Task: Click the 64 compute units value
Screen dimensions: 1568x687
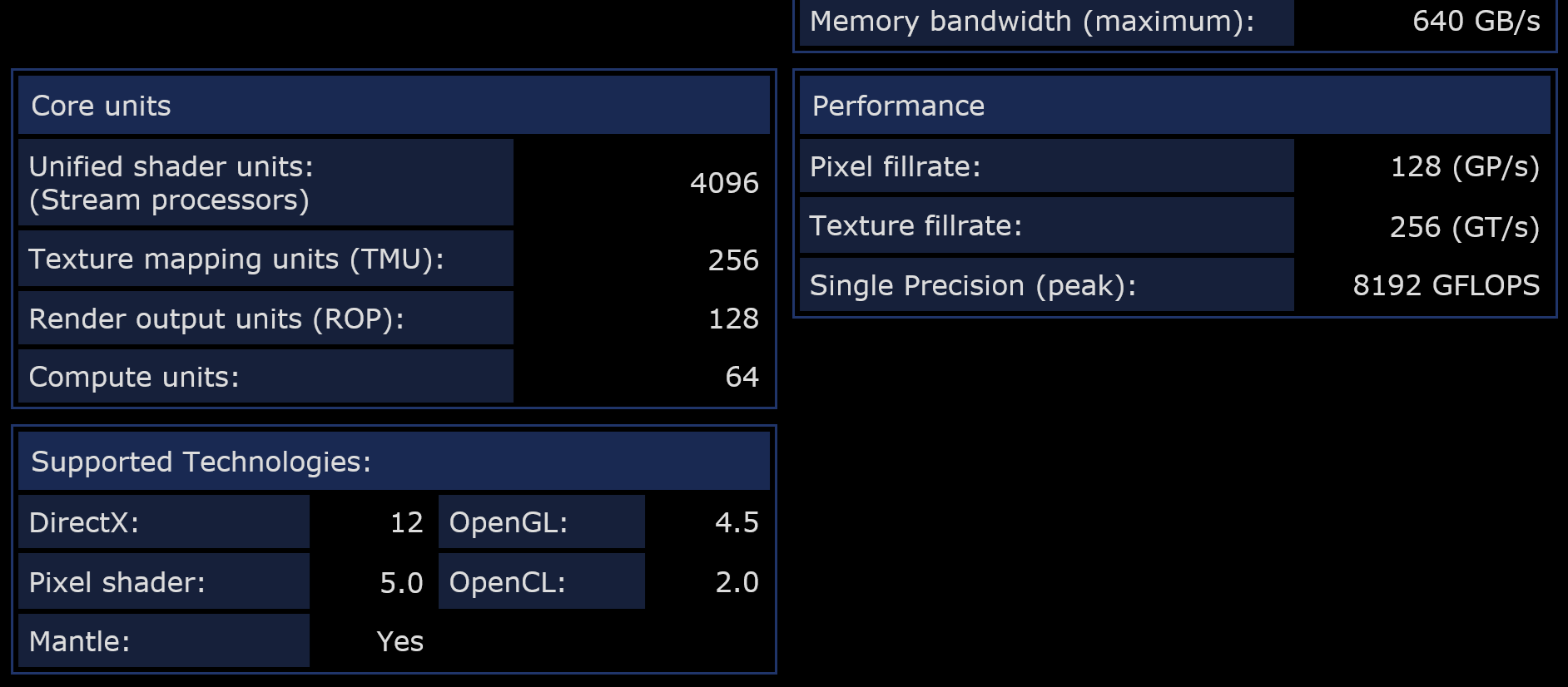Action: [x=742, y=377]
